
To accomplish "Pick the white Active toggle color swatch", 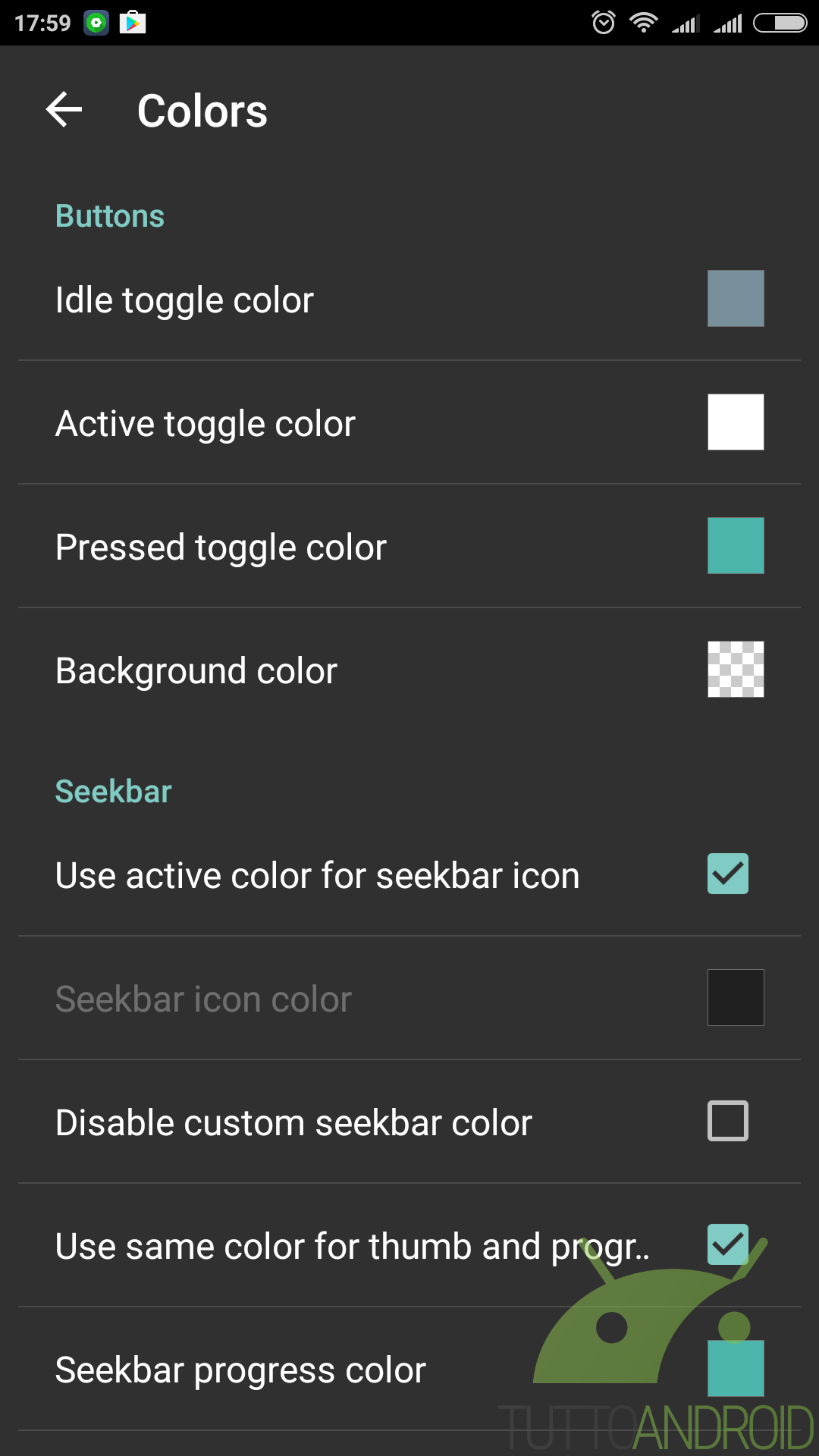I will point(736,422).
